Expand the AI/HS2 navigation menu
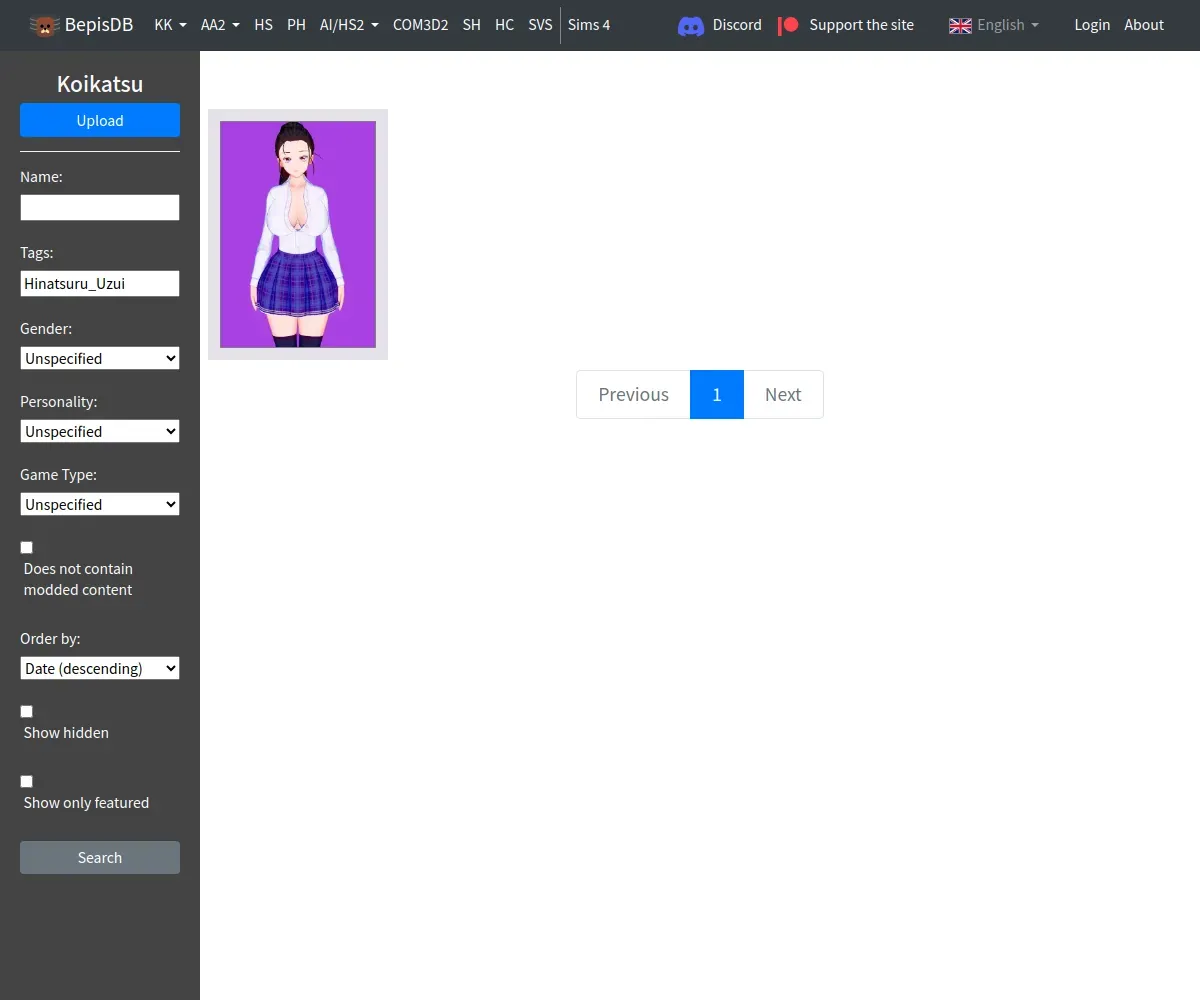 [x=349, y=25]
